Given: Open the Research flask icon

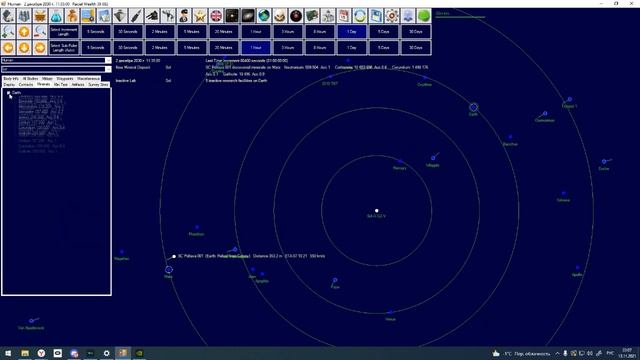Looking at the screenshot, I should [x=56, y=16].
